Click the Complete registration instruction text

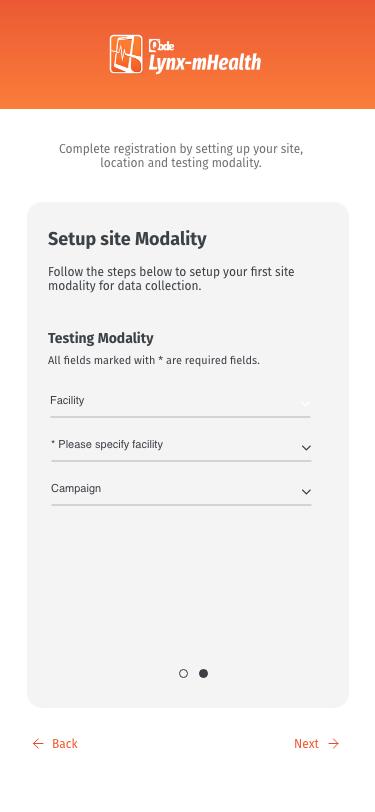point(181,156)
